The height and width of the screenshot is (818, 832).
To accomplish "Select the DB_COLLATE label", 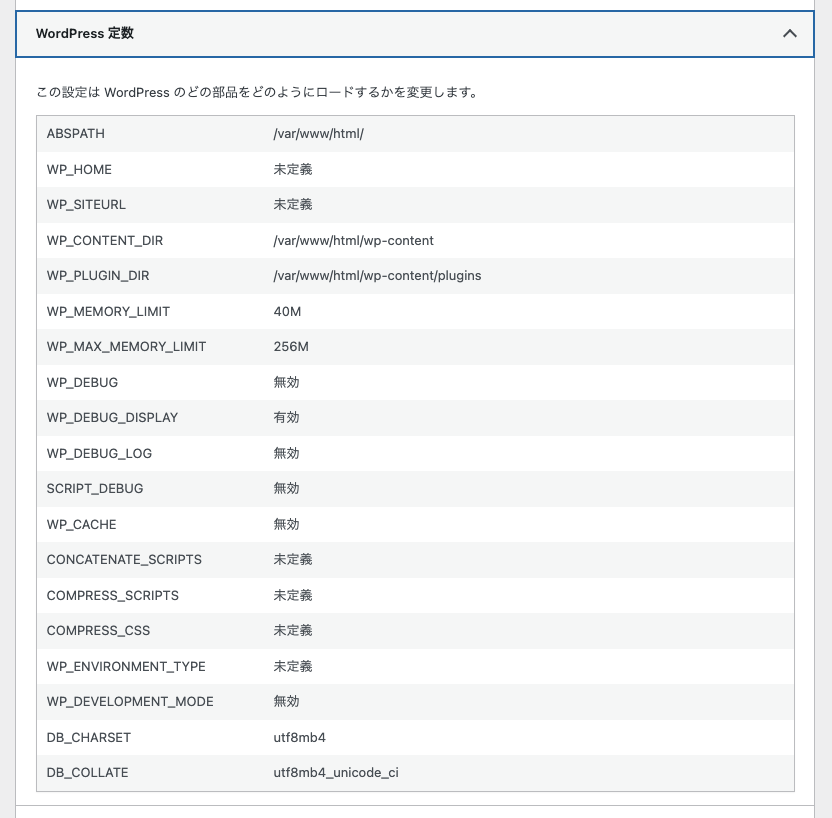I will pyautogui.click(x=88, y=773).
